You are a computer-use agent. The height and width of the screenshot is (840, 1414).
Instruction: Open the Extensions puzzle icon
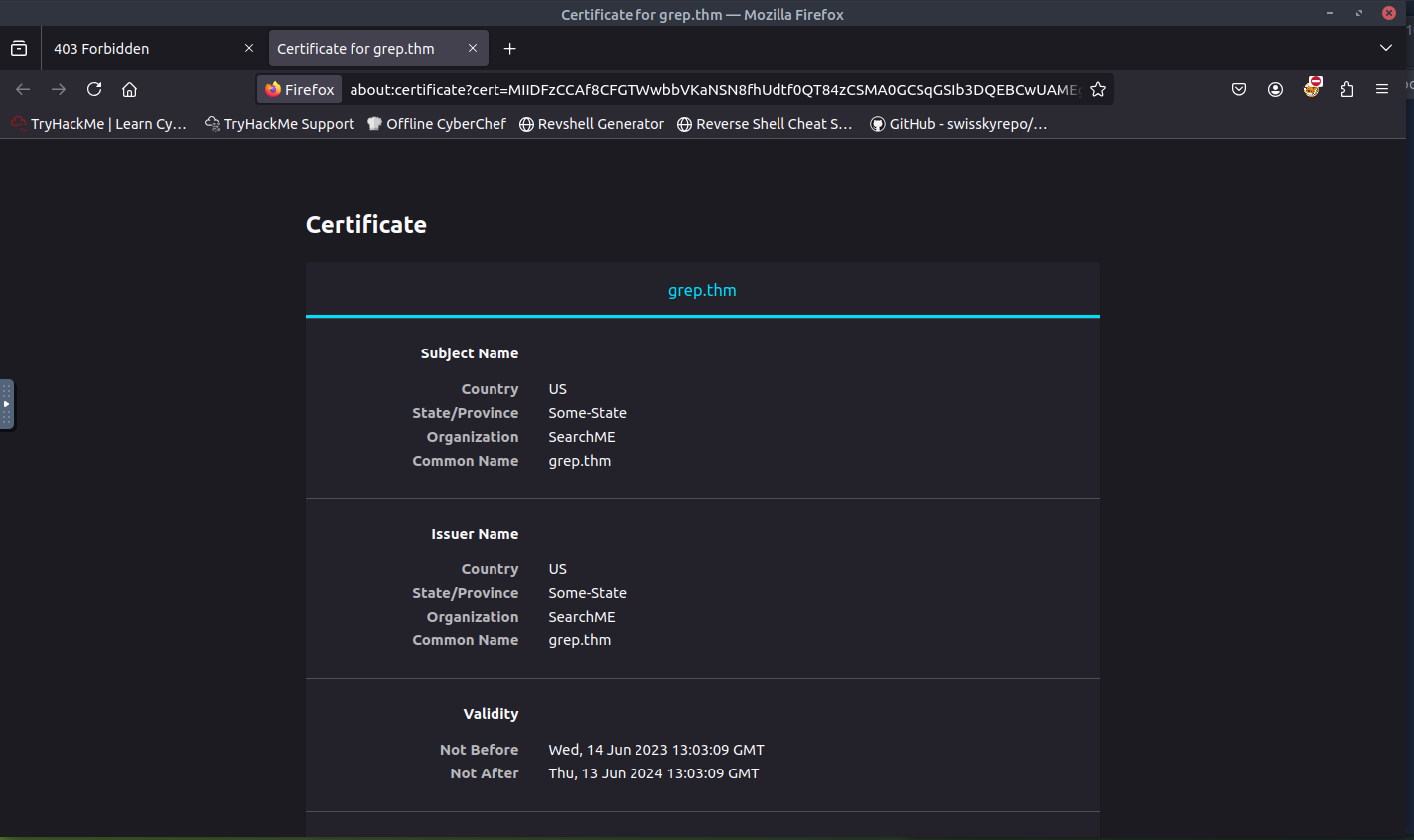[x=1346, y=89]
